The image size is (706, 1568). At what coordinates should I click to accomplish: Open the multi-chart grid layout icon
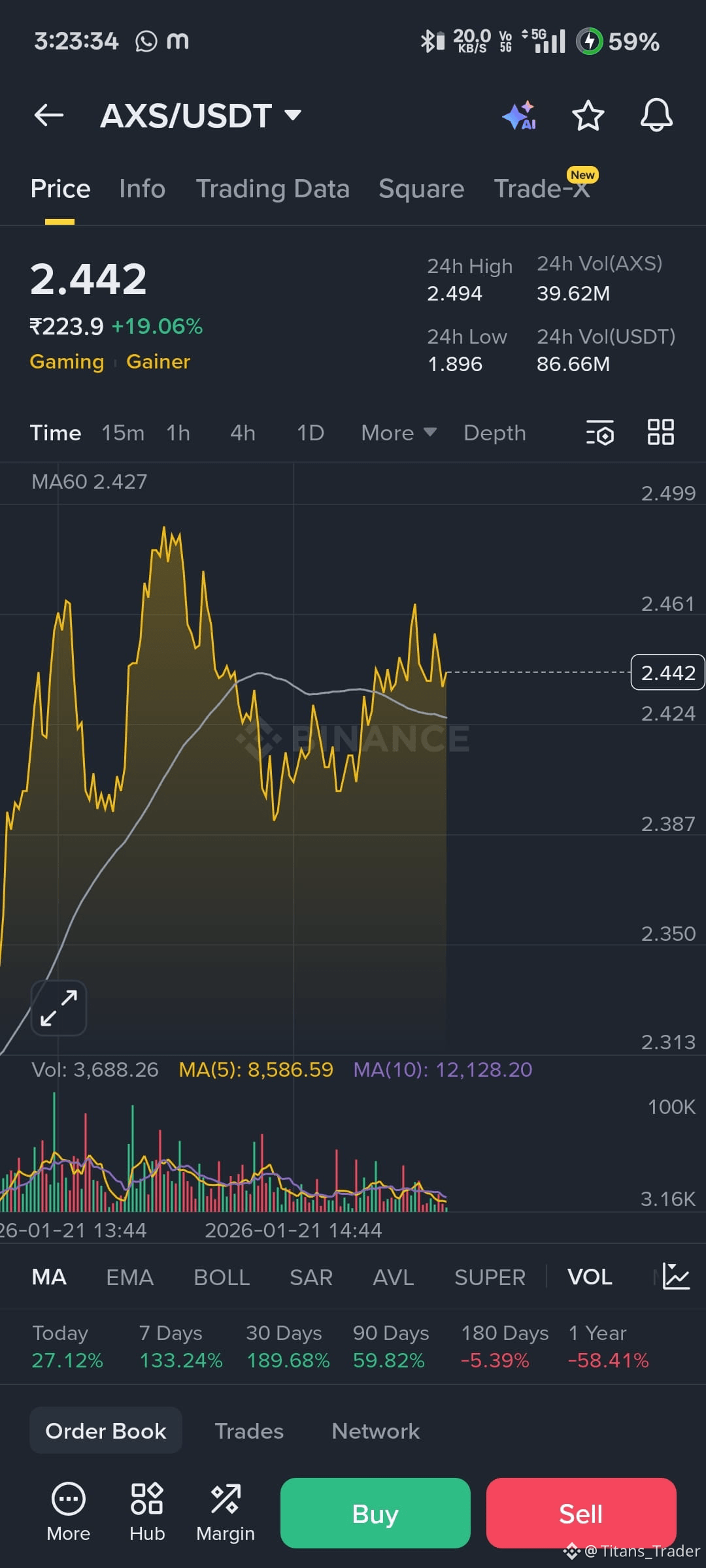point(660,432)
